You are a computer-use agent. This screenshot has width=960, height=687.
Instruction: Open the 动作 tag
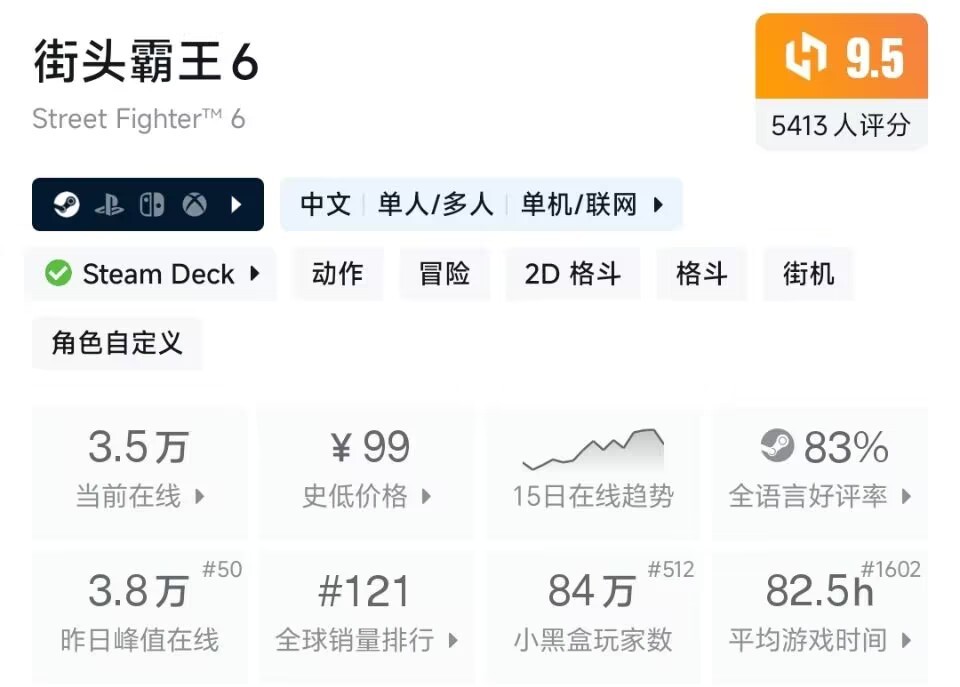[x=337, y=274]
